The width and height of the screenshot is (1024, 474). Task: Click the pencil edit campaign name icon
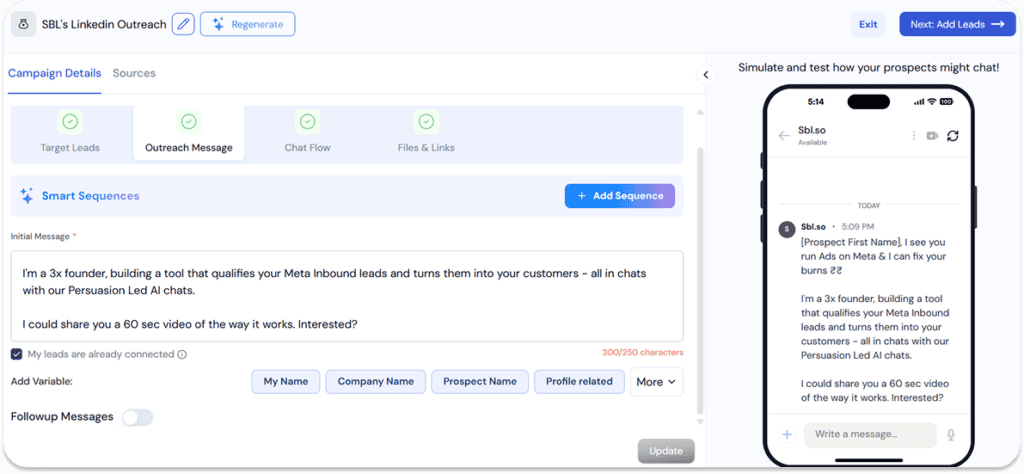click(183, 24)
